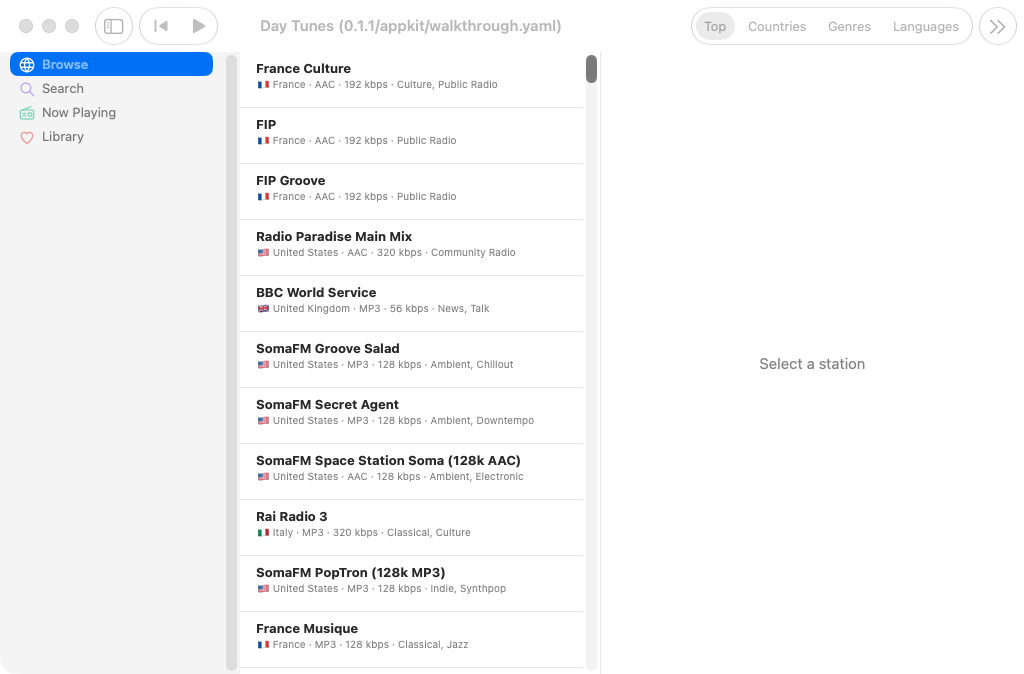The width and height of the screenshot is (1024, 674).
Task: Click US flag under SomaFM PopTron
Action: pos(263,589)
